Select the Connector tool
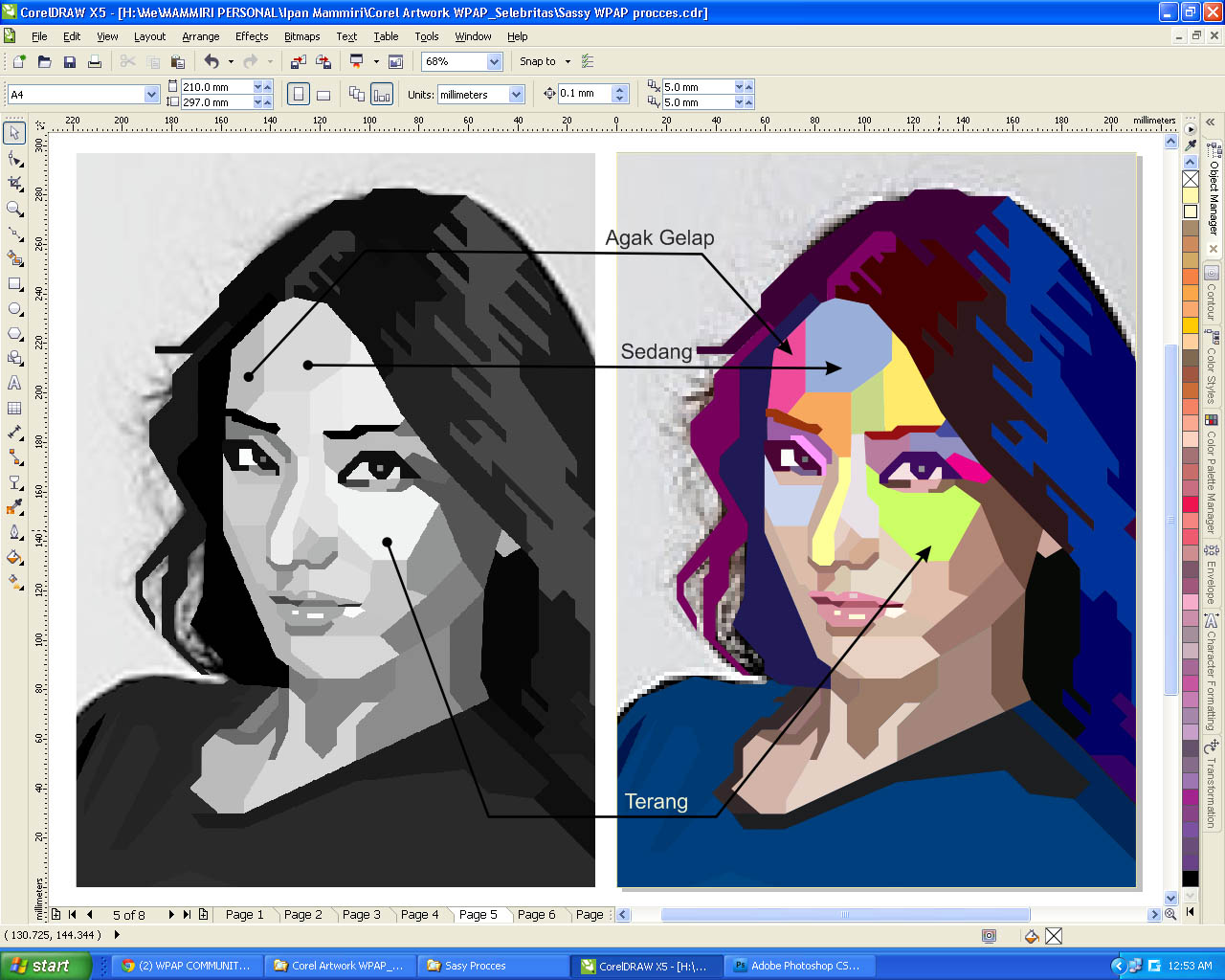The height and width of the screenshot is (980, 1225). click(x=14, y=457)
